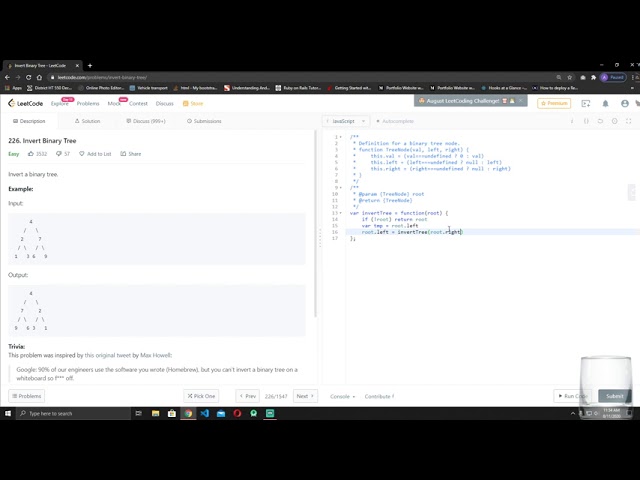Click the Premium button
The image size is (640, 480).
[554, 103]
